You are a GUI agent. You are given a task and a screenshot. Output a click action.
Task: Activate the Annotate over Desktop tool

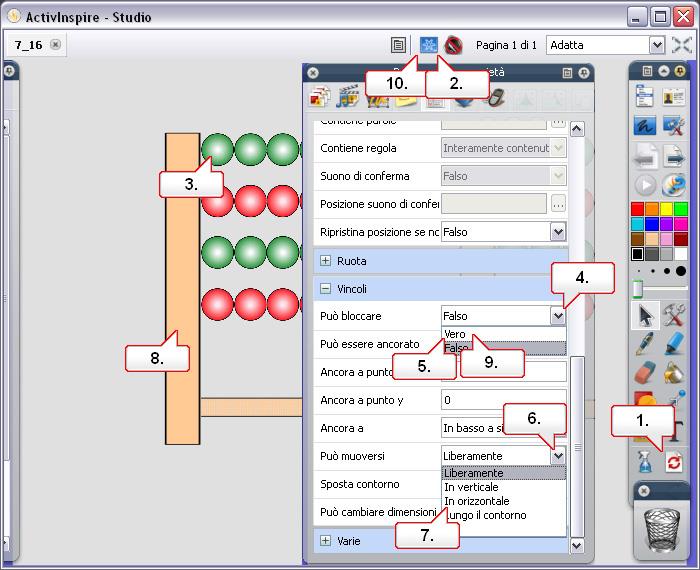(x=644, y=126)
